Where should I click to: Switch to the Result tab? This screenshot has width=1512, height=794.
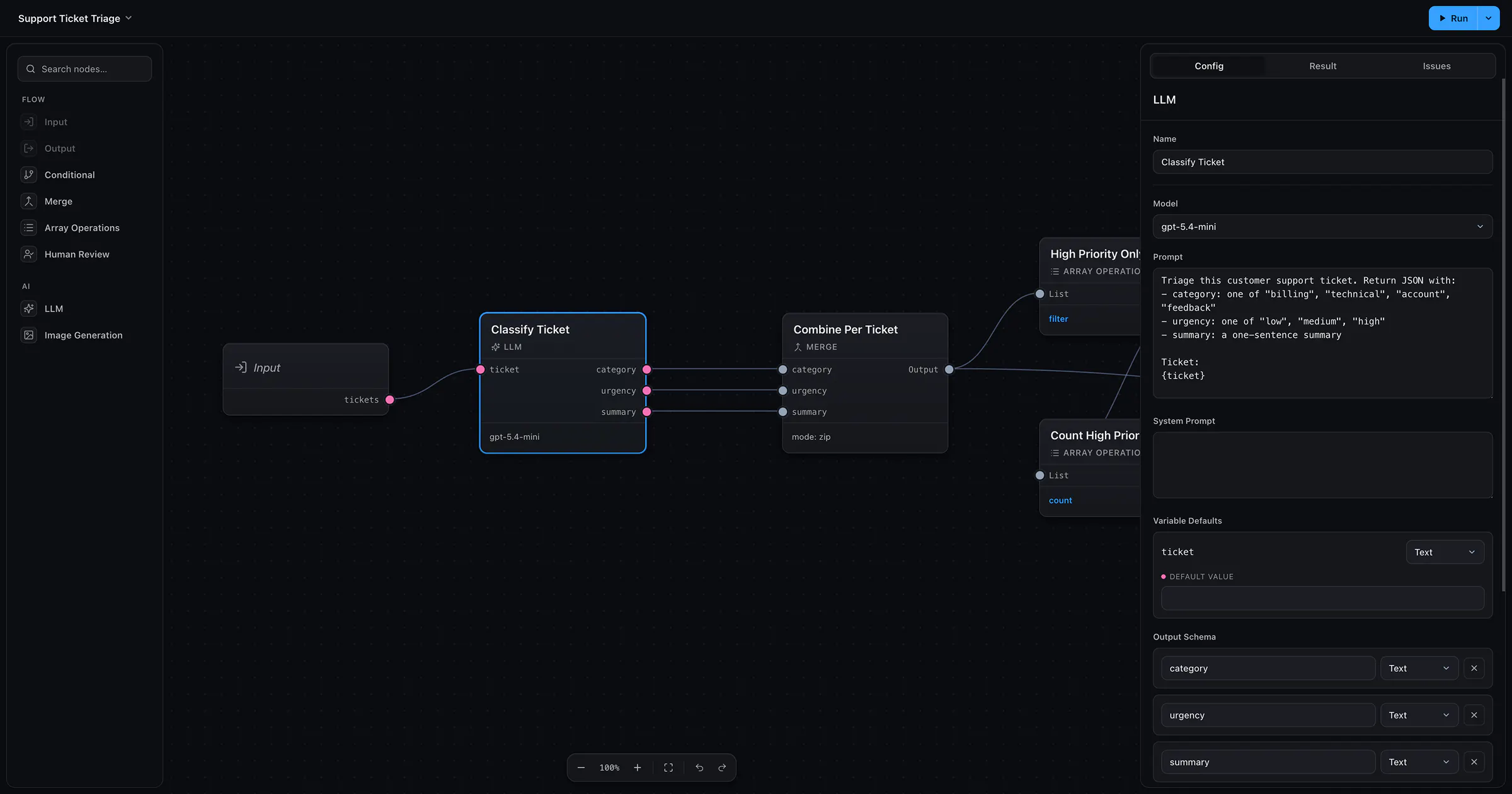click(1322, 66)
